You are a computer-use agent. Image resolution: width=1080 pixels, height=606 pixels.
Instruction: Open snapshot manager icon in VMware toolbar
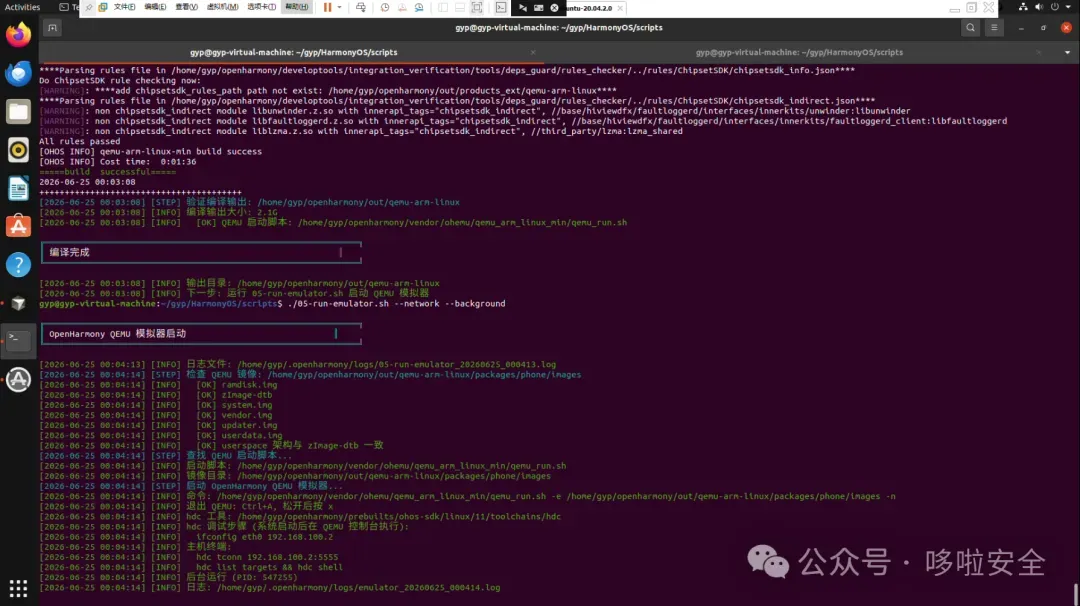[419, 7]
